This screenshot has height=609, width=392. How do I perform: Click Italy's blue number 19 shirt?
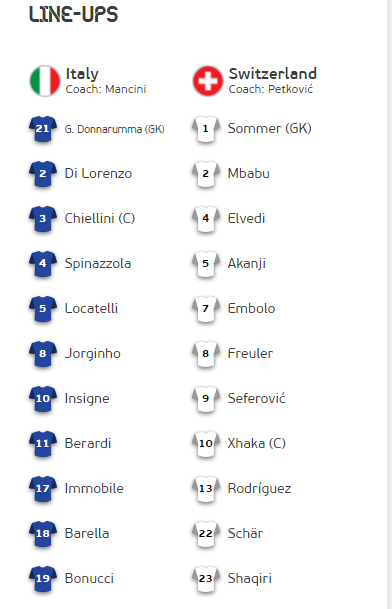pyautogui.click(x=43, y=579)
